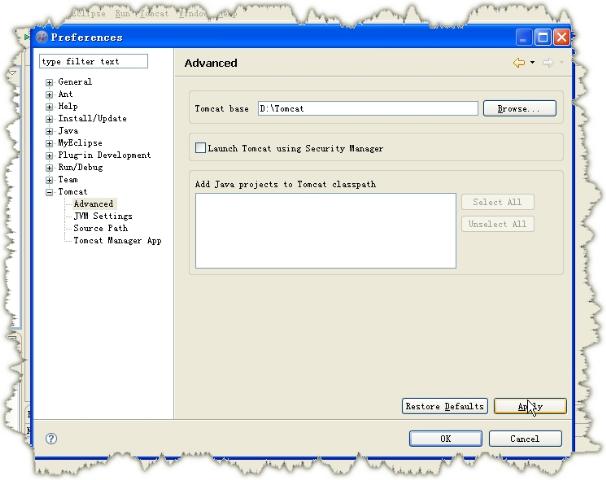606x480 pixels.
Task: Expand the Install/Update tree node
Action: pos(49,119)
